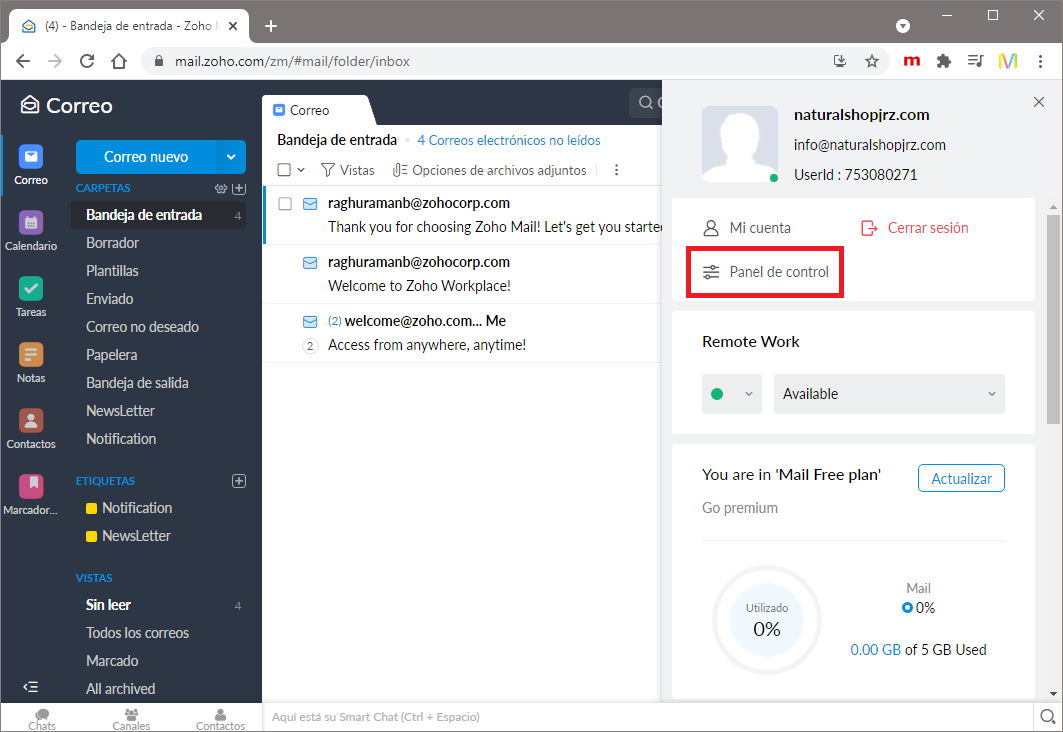This screenshot has height=732, width=1063.
Task: Open the more options three-dot menu in mail toolbar
Action: pyautogui.click(x=616, y=170)
